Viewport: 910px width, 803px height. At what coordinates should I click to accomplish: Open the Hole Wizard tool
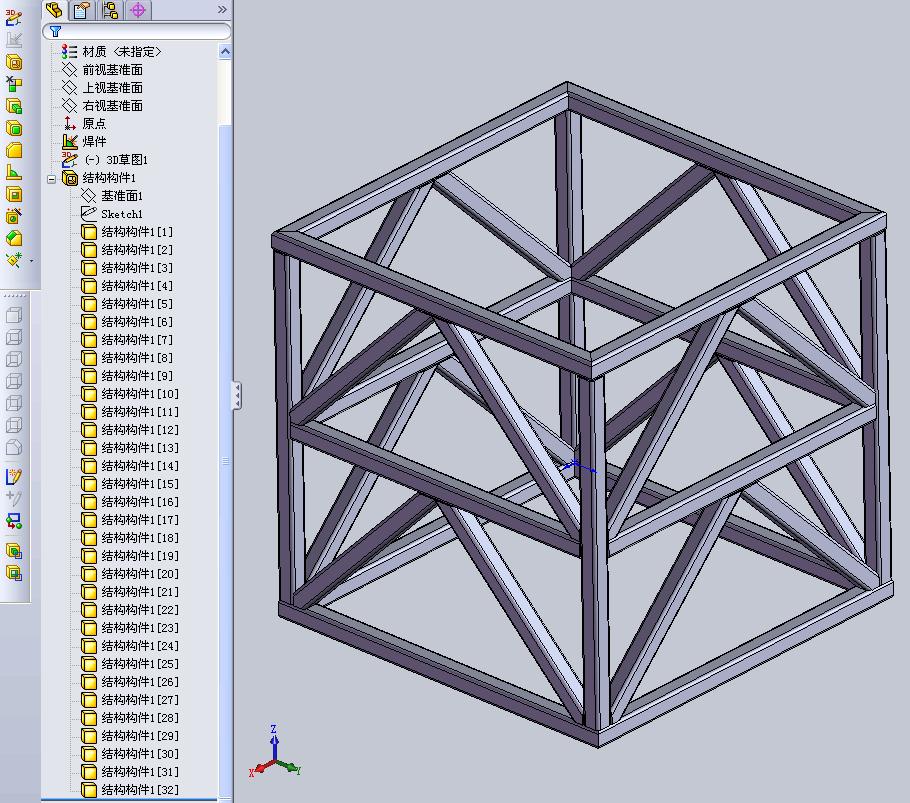click(x=13, y=216)
